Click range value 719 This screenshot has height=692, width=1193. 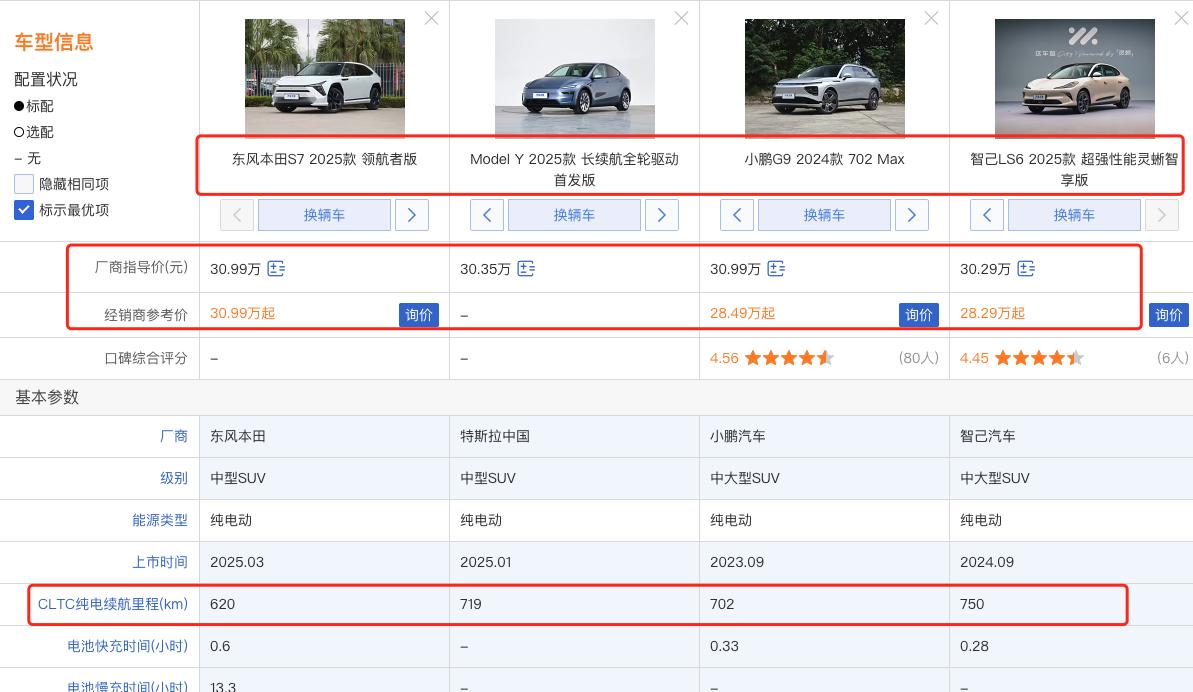(471, 604)
